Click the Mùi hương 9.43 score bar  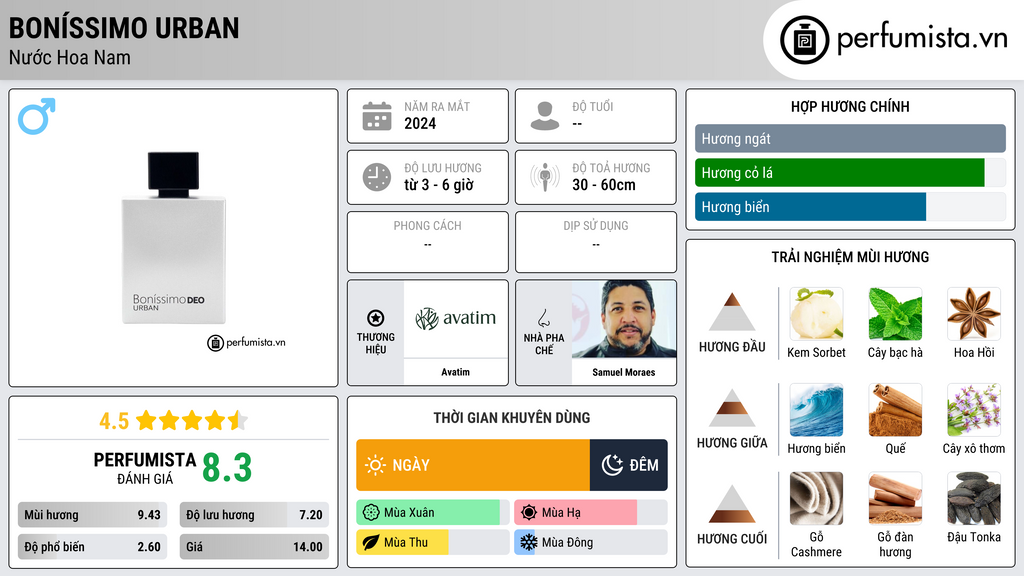tap(92, 515)
